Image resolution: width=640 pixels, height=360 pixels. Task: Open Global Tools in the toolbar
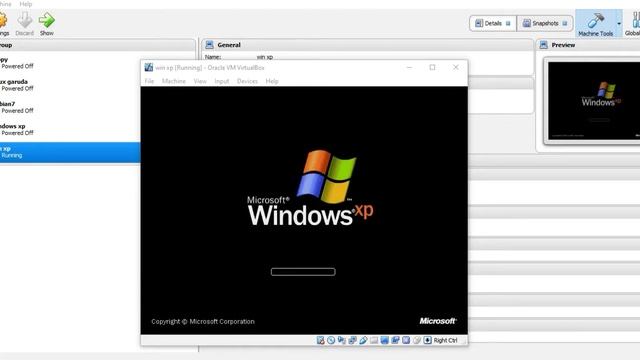coord(633,24)
